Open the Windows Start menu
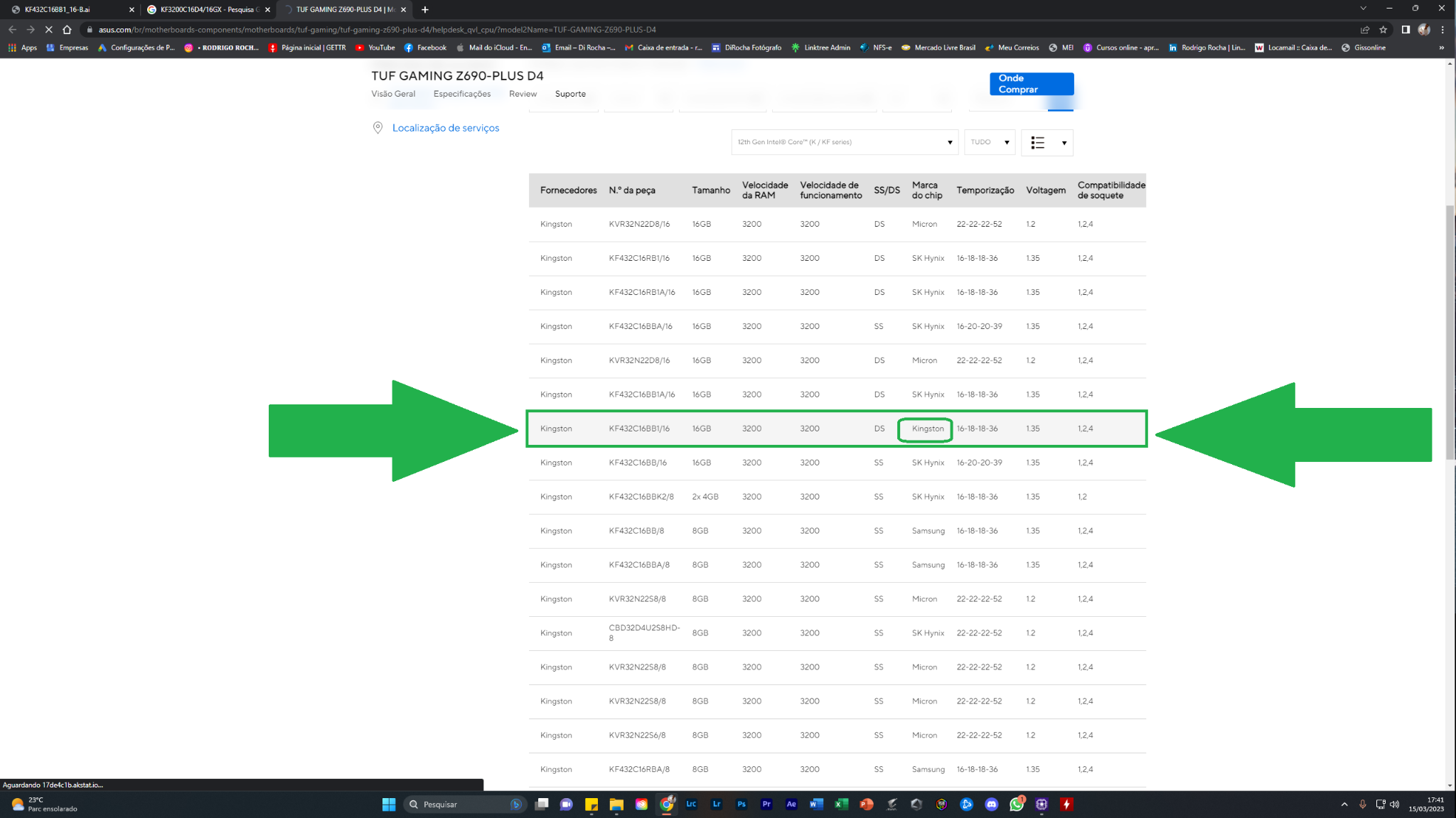Image resolution: width=1456 pixels, height=818 pixels. [389, 804]
